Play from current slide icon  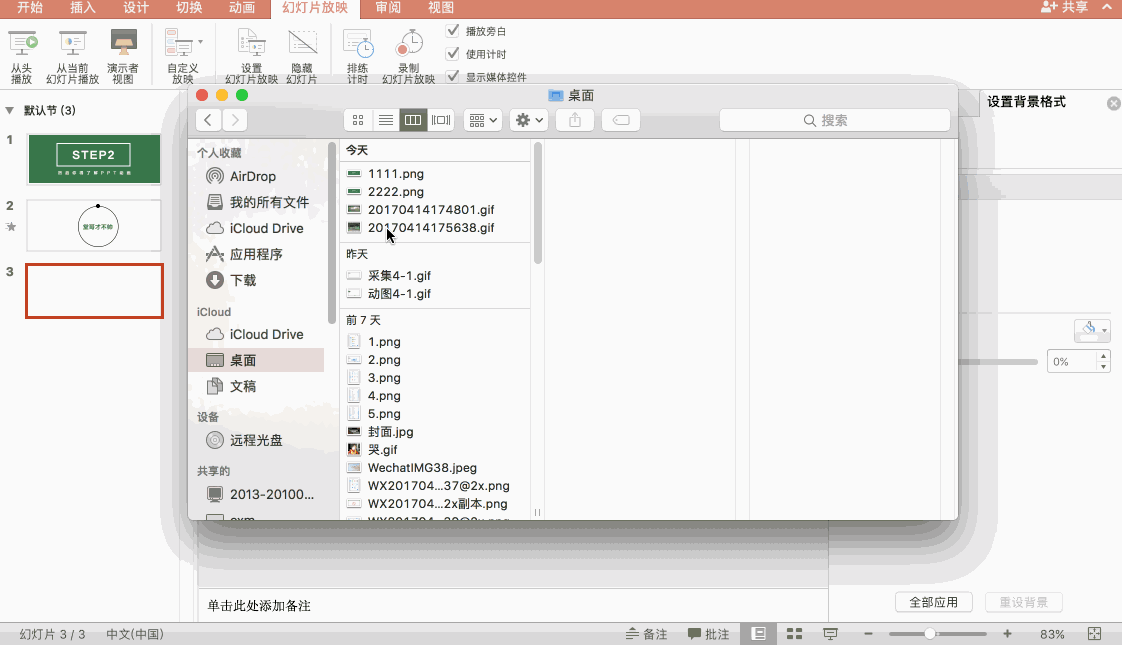click(x=72, y=44)
